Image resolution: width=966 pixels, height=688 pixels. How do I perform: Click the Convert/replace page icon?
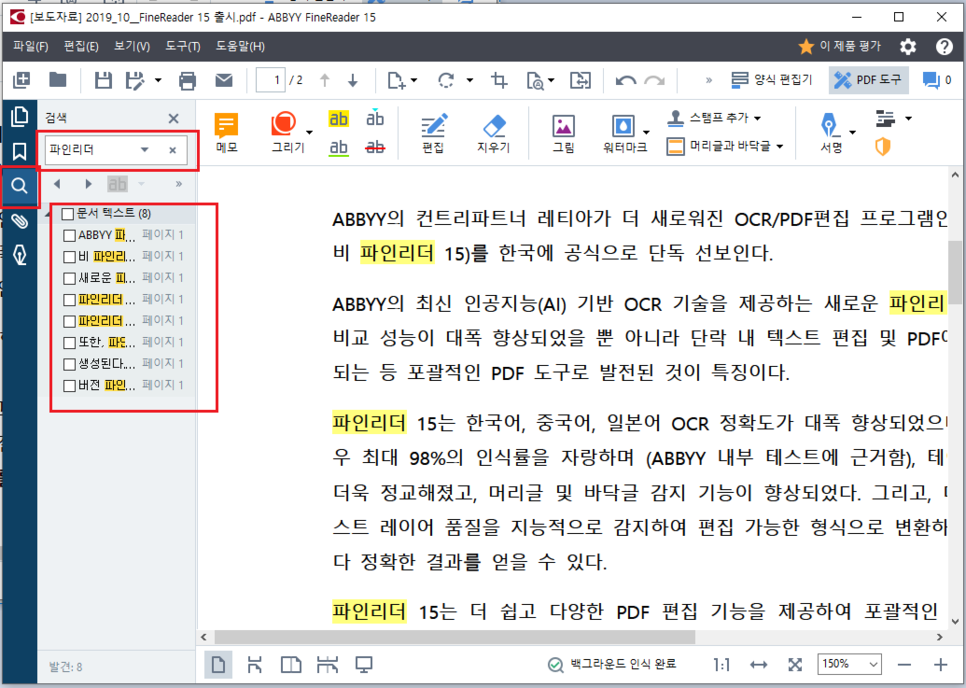580,80
